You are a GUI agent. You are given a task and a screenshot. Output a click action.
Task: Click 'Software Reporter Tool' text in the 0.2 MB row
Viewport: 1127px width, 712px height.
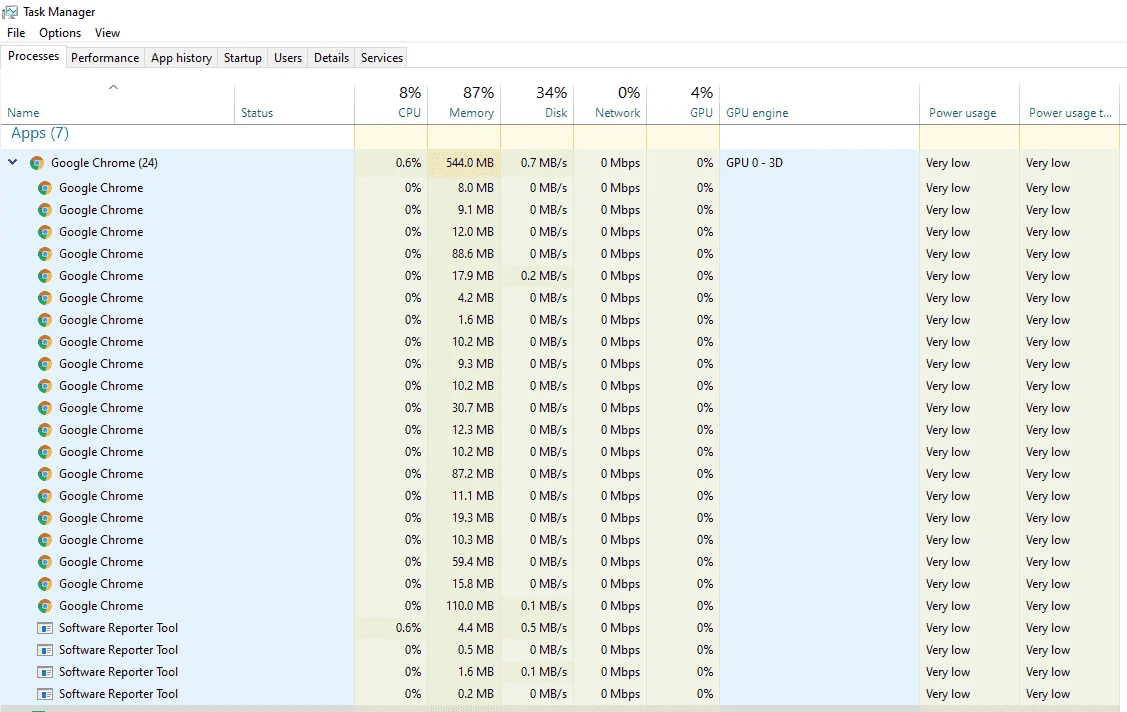click(x=119, y=694)
